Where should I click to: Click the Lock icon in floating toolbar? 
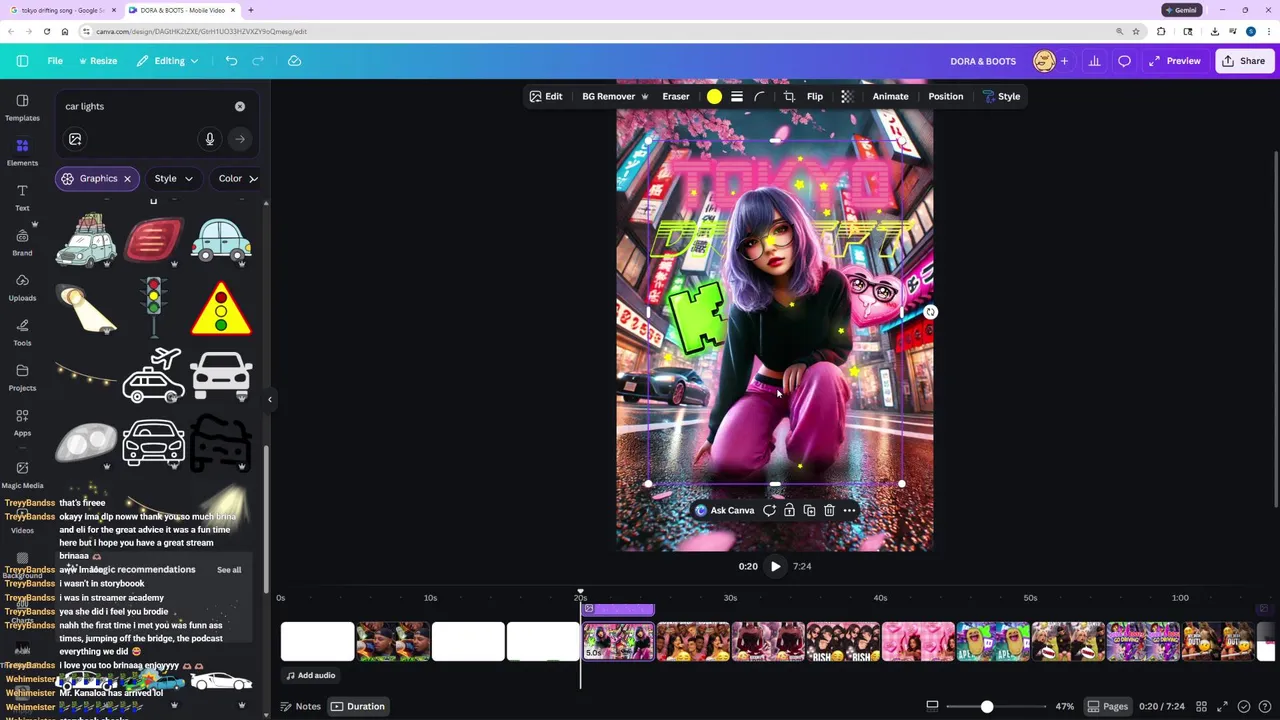789,510
